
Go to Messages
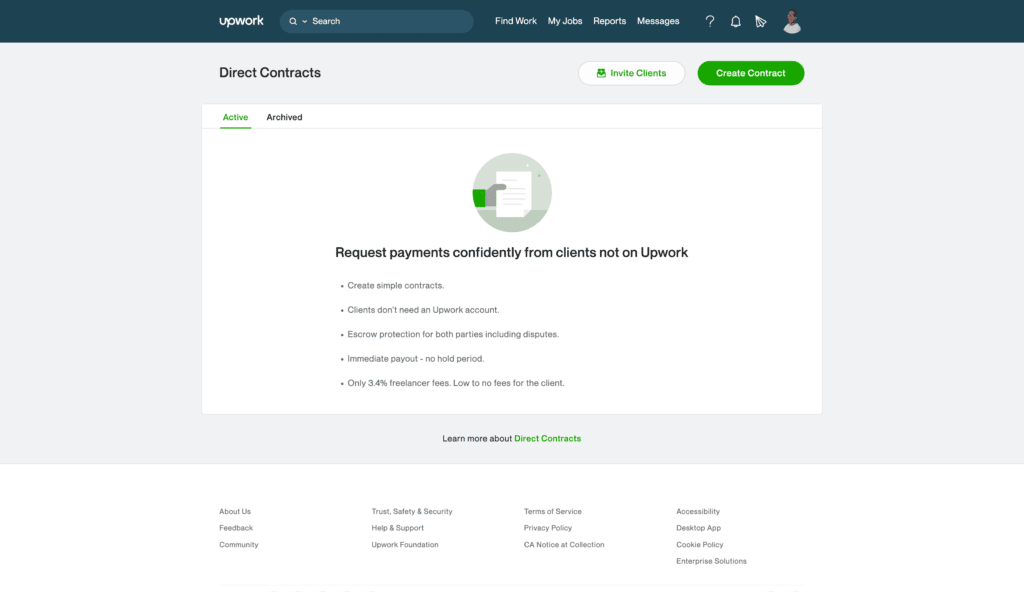(x=658, y=21)
